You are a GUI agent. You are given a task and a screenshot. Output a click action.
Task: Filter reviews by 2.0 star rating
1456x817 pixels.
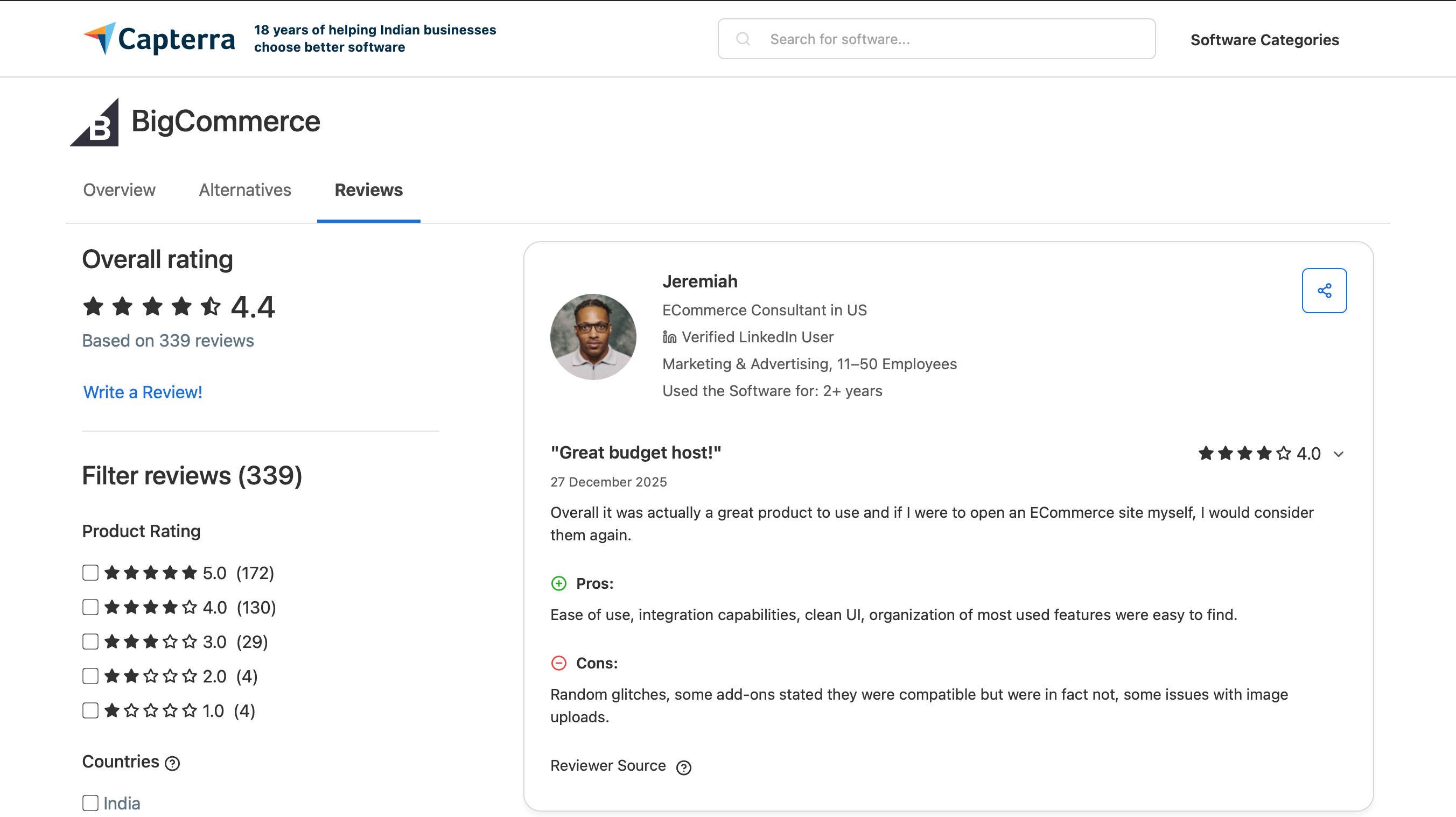(90, 676)
